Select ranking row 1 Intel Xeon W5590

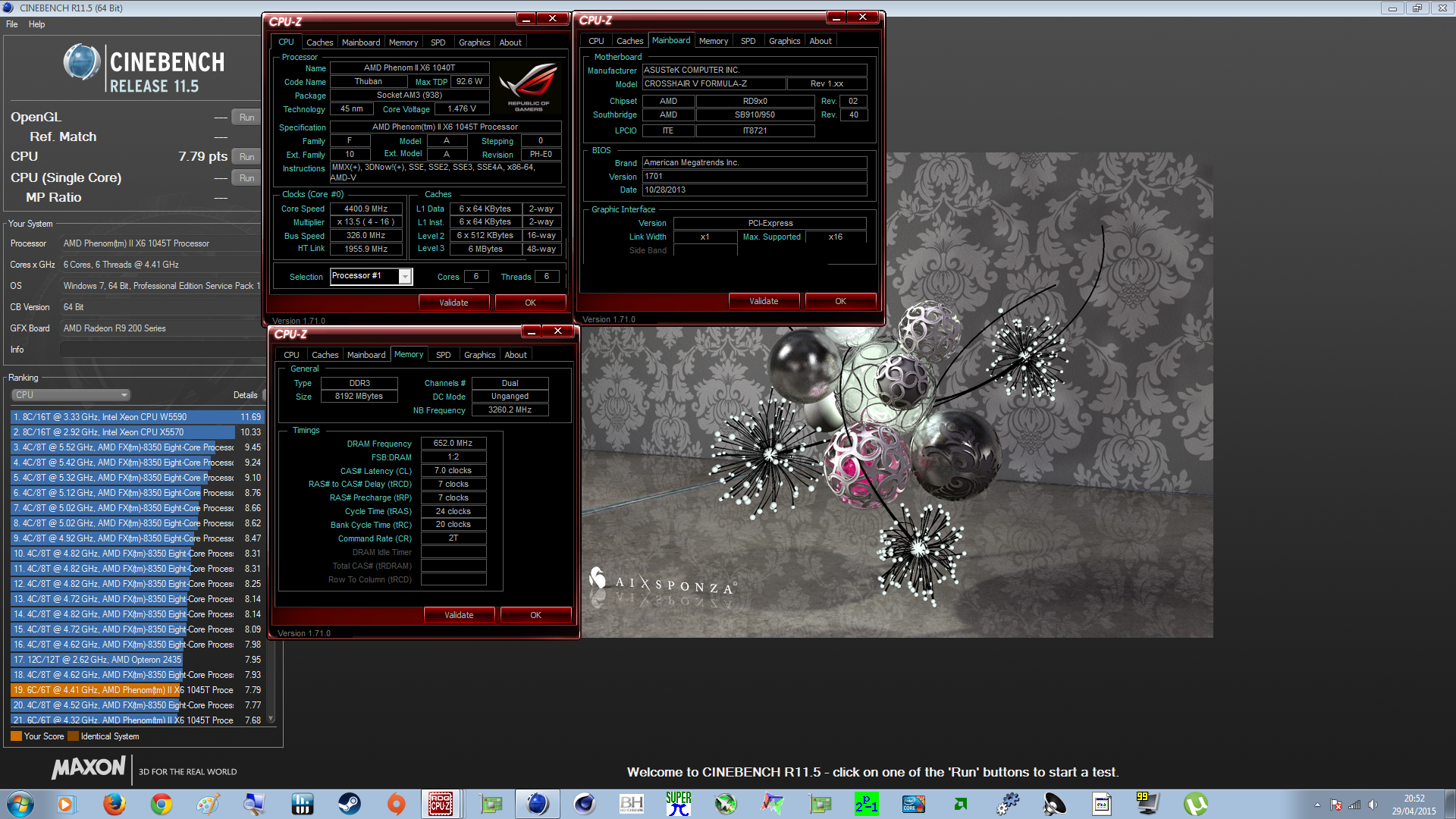point(136,417)
